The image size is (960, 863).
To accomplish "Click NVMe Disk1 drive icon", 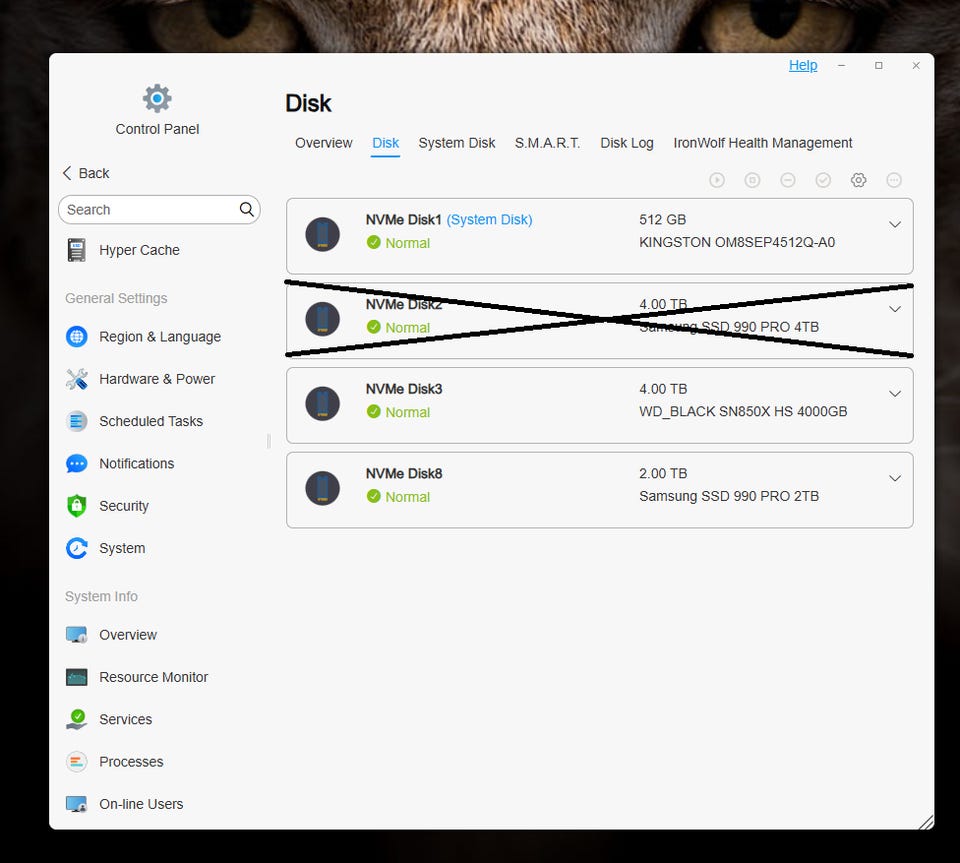I will (323, 234).
